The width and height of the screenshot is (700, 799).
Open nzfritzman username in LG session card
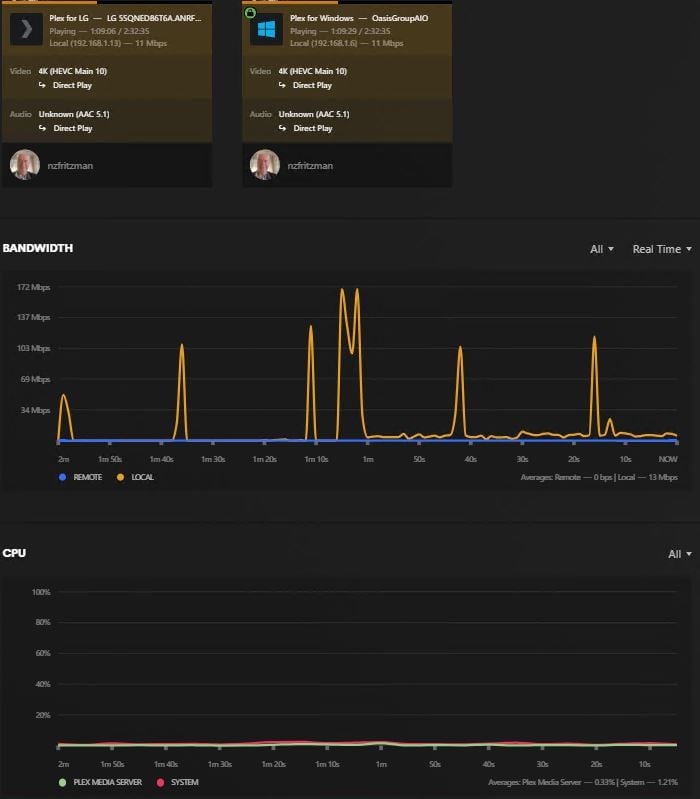click(x=70, y=166)
